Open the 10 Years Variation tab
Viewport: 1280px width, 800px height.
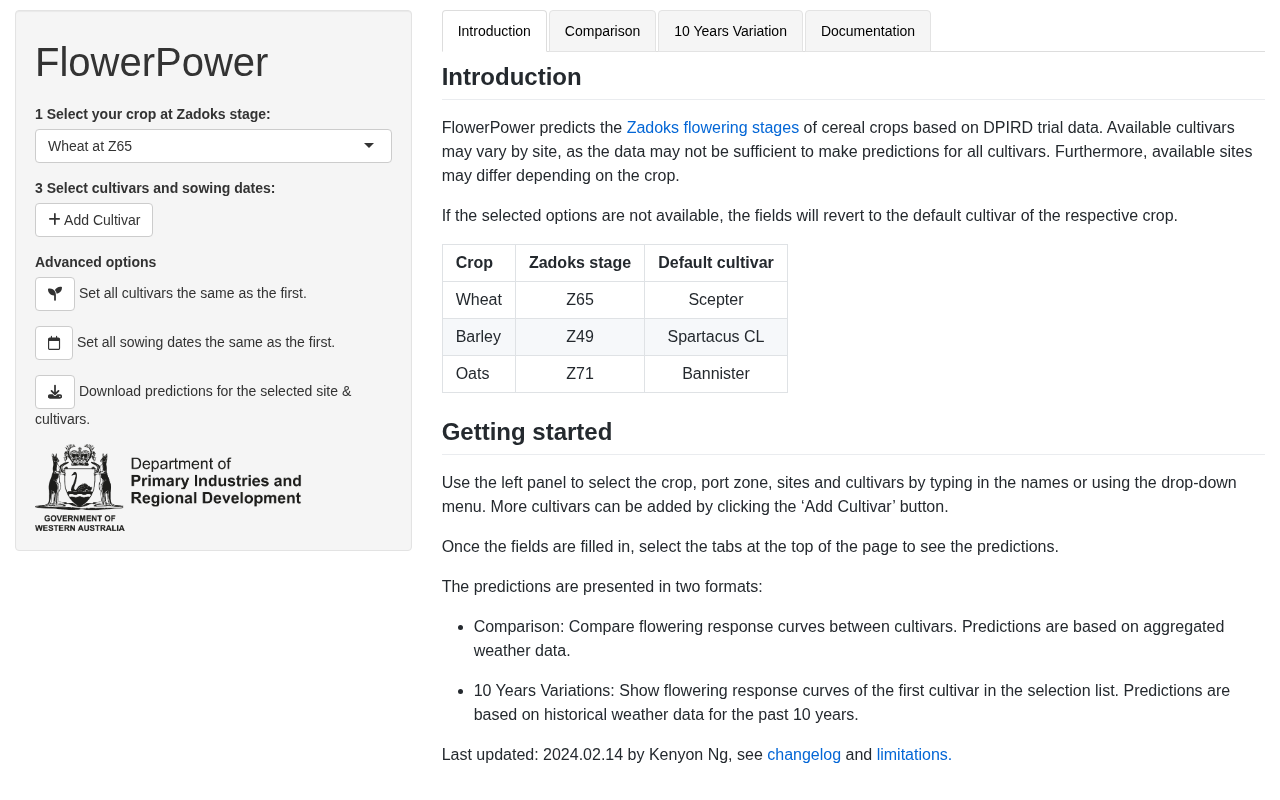(730, 31)
